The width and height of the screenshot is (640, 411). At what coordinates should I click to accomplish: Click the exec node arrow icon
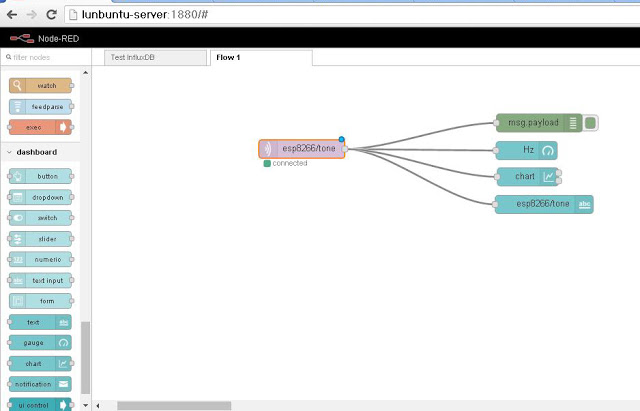click(x=63, y=127)
